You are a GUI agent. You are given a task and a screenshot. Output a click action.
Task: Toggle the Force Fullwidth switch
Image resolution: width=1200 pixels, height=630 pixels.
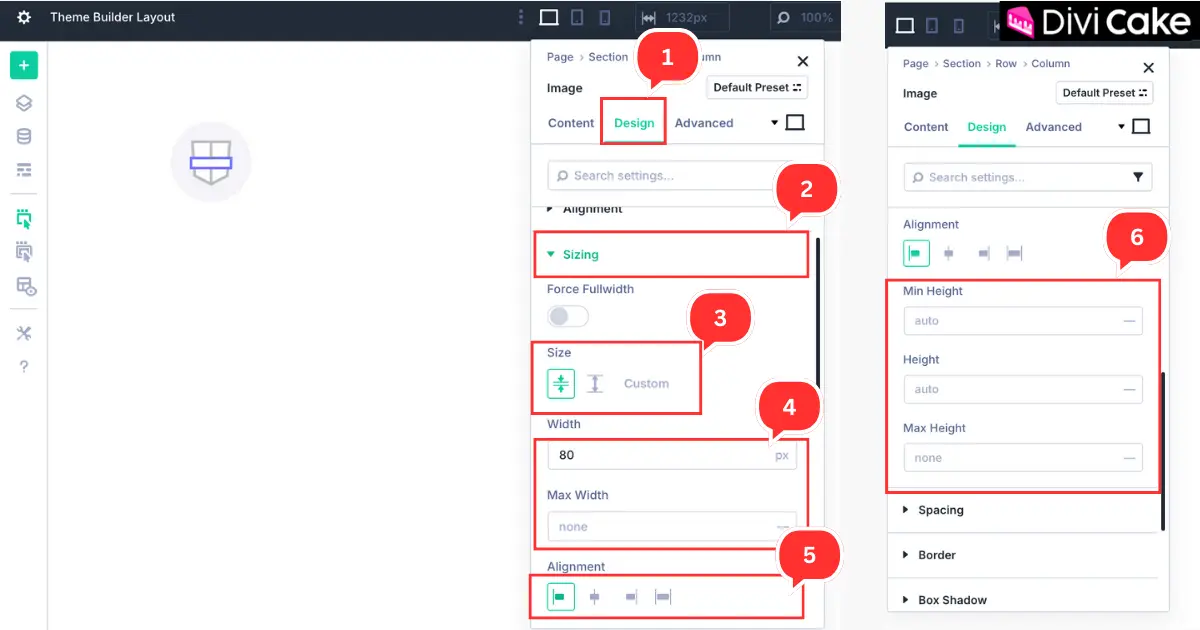(568, 316)
